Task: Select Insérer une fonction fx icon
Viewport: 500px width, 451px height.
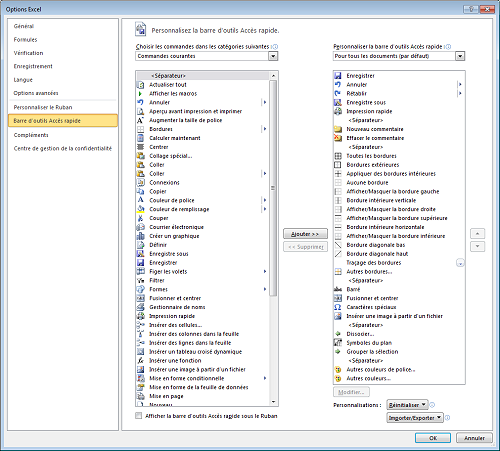Action: click(x=141, y=361)
